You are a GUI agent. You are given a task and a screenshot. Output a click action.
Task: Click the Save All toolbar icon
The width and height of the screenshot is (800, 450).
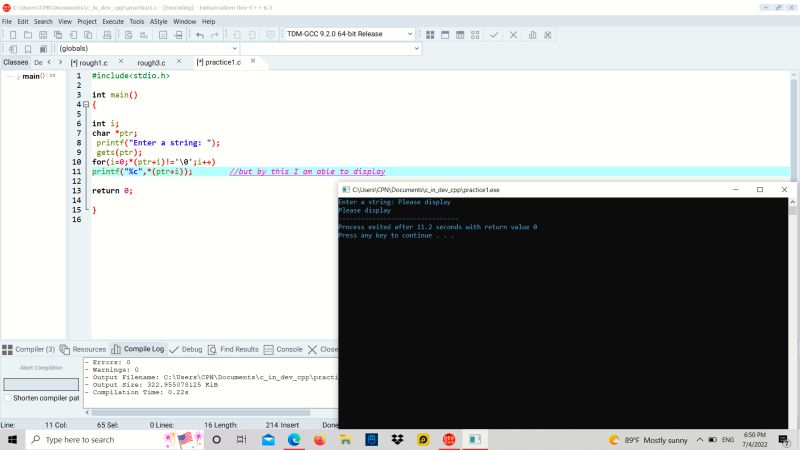58,35
